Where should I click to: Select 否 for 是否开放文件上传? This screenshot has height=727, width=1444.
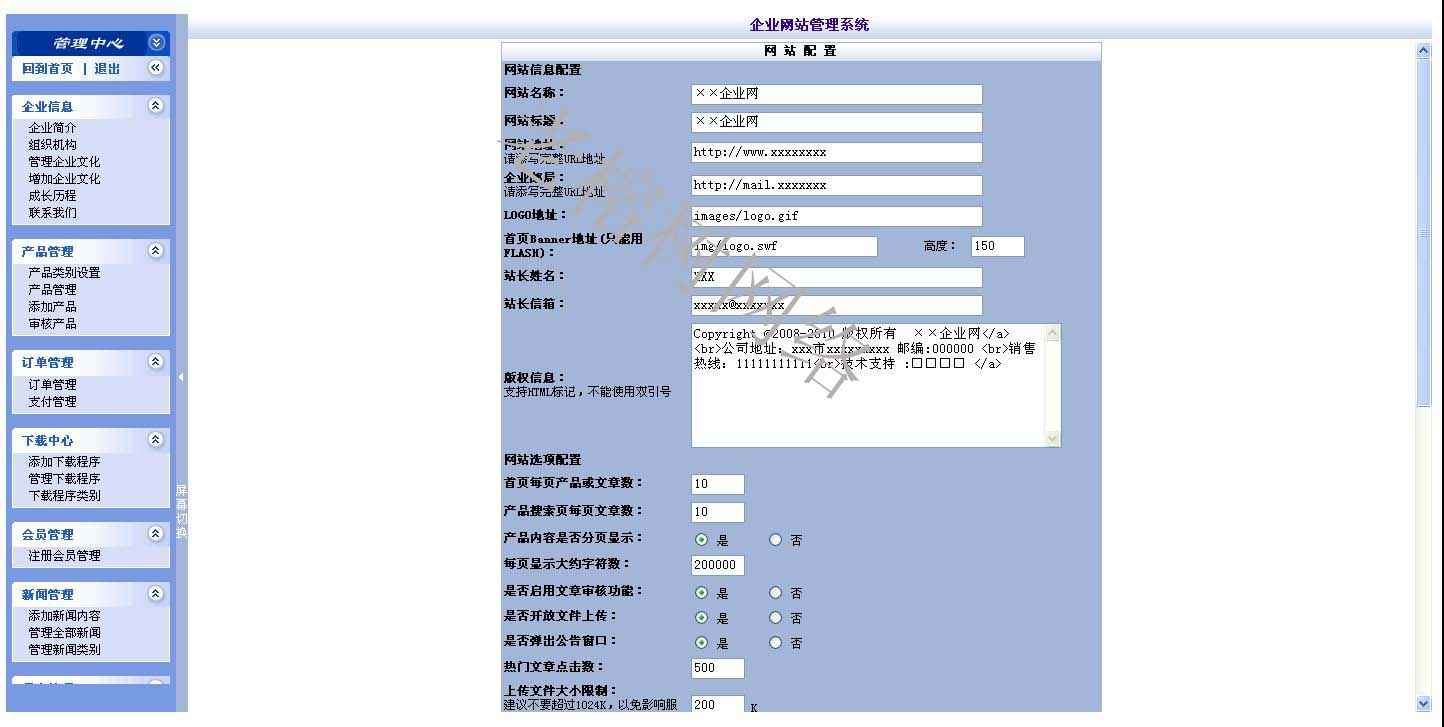point(775,618)
